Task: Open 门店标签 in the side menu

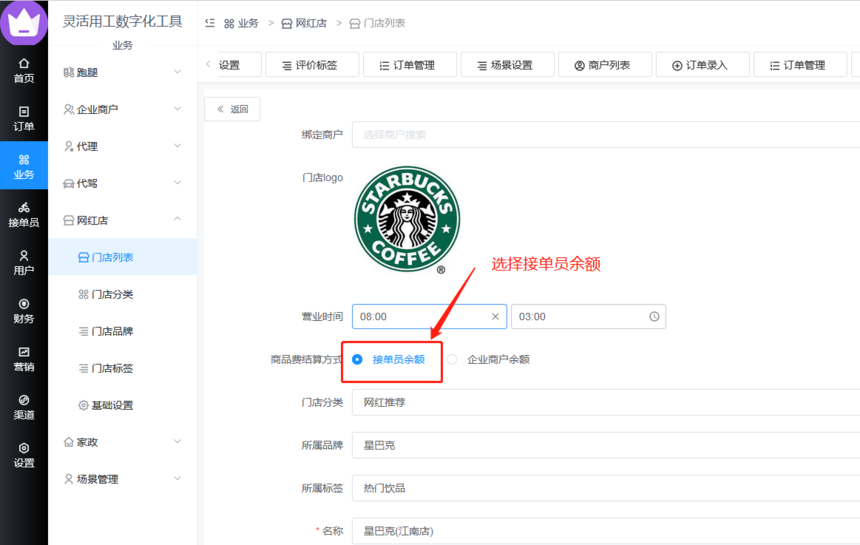Action: (122, 368)
